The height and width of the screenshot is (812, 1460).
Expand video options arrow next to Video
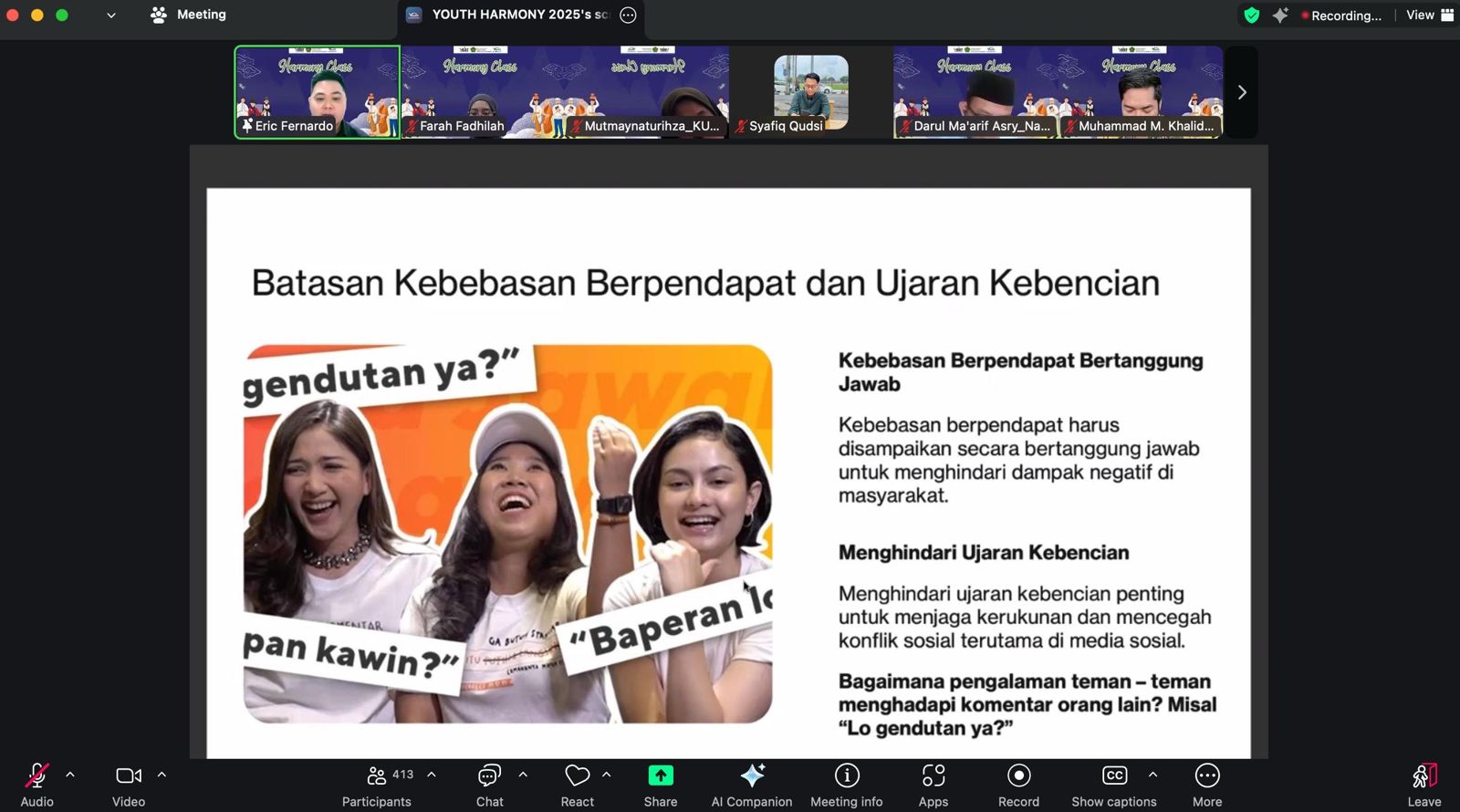[x=162, y=775]
